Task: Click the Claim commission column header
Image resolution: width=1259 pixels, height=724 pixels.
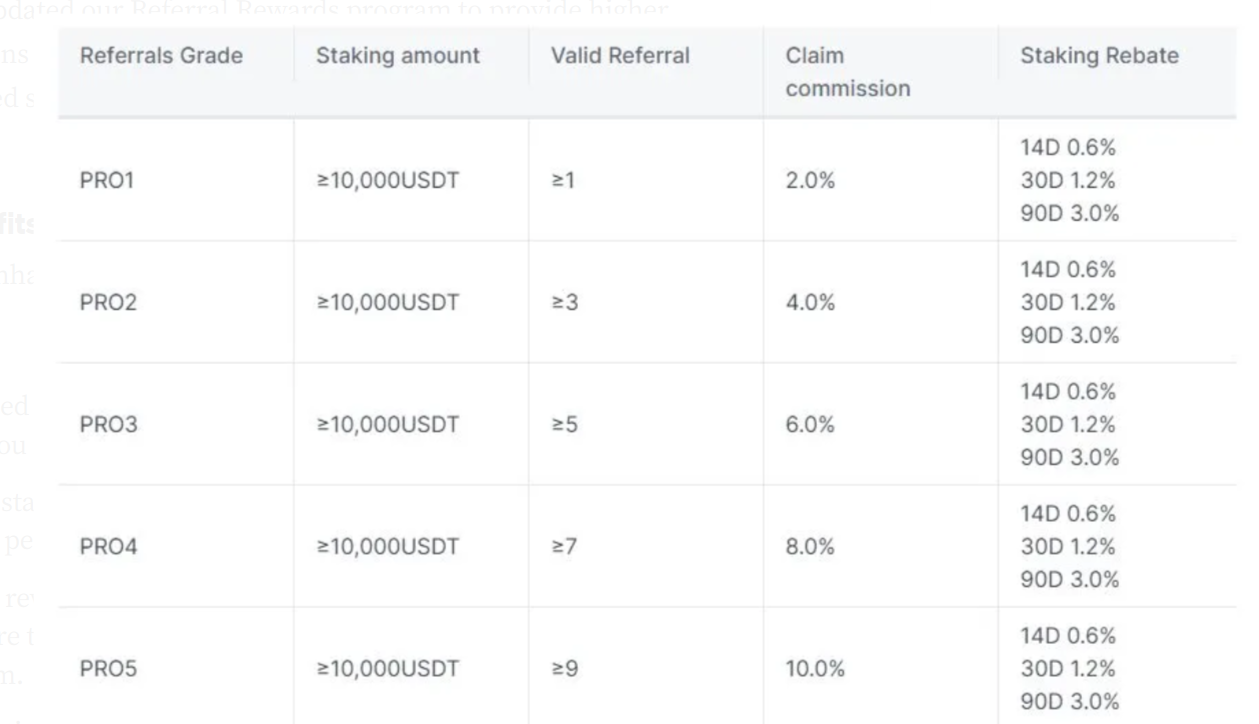Action: (x=848, y=72)
